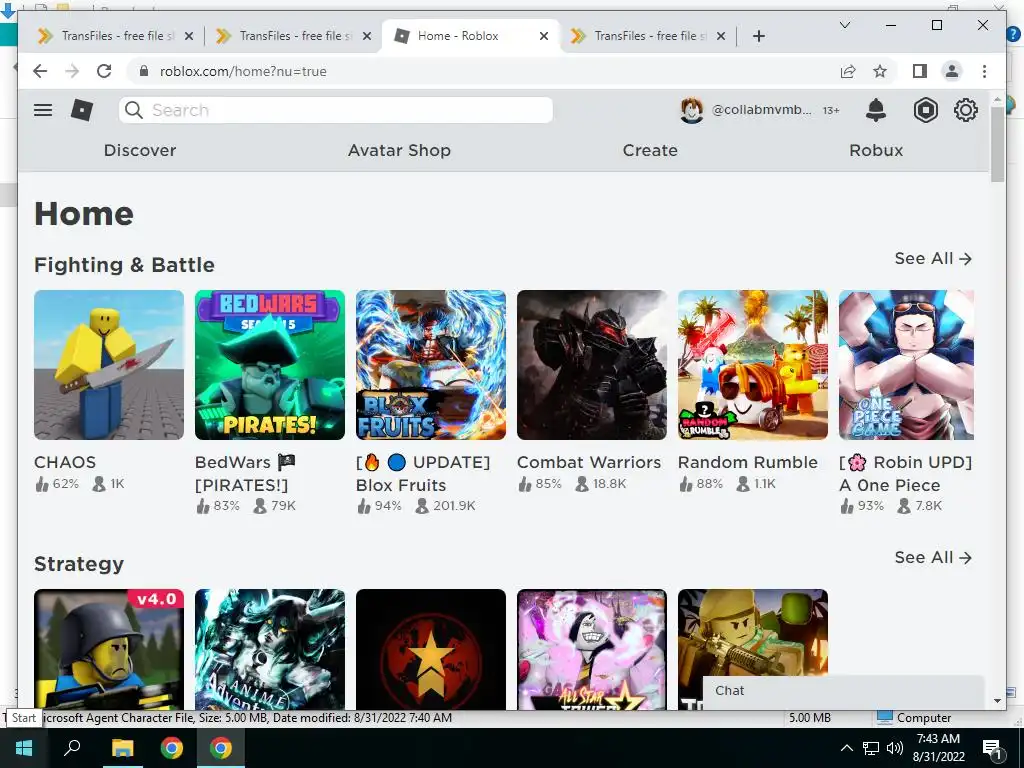Click the Roblox Search field
1024x768 pixels.
tap(336, 110)
